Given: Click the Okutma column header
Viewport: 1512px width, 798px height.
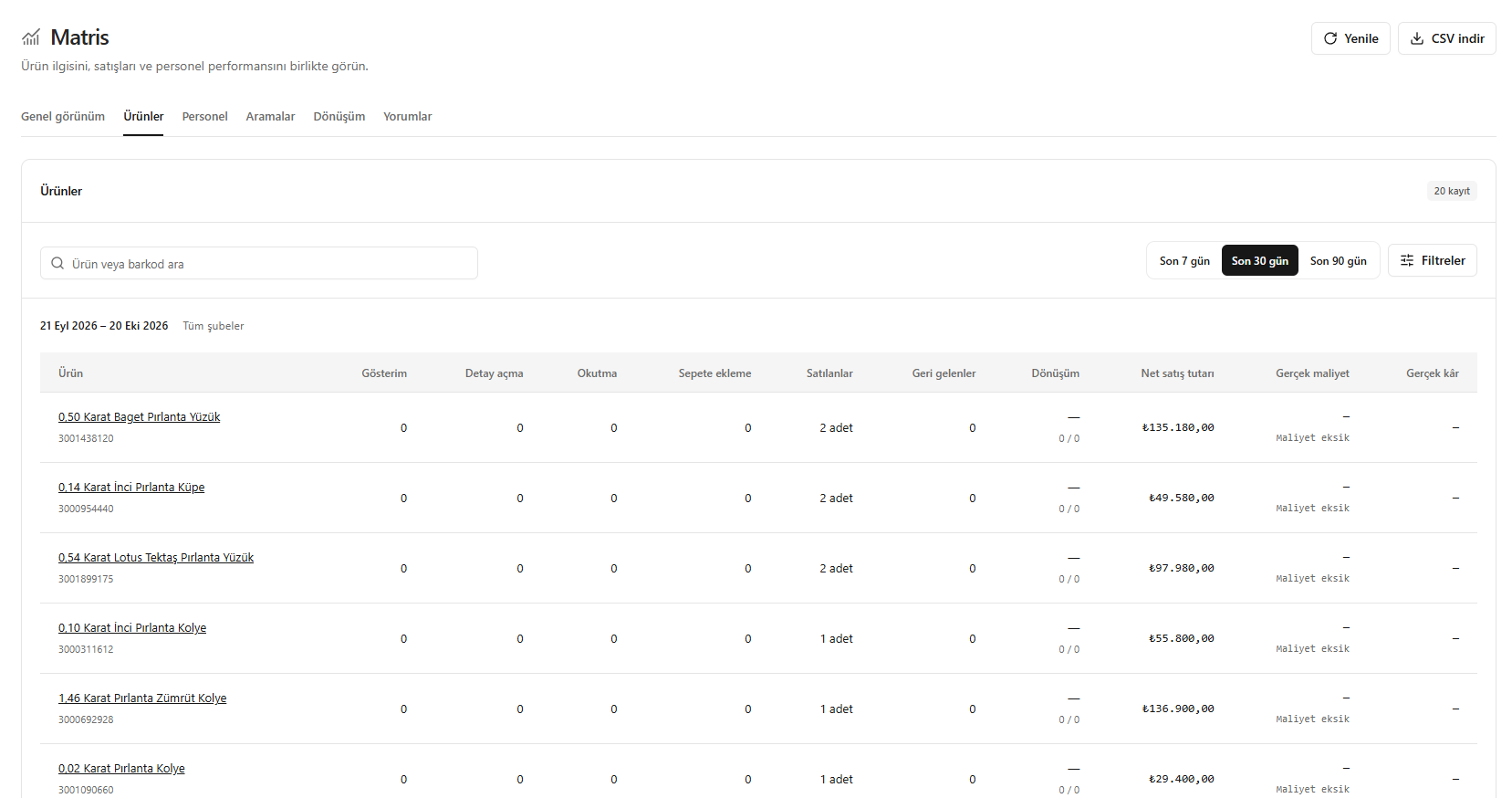Looking at the screenshot, I should [597, 373].
